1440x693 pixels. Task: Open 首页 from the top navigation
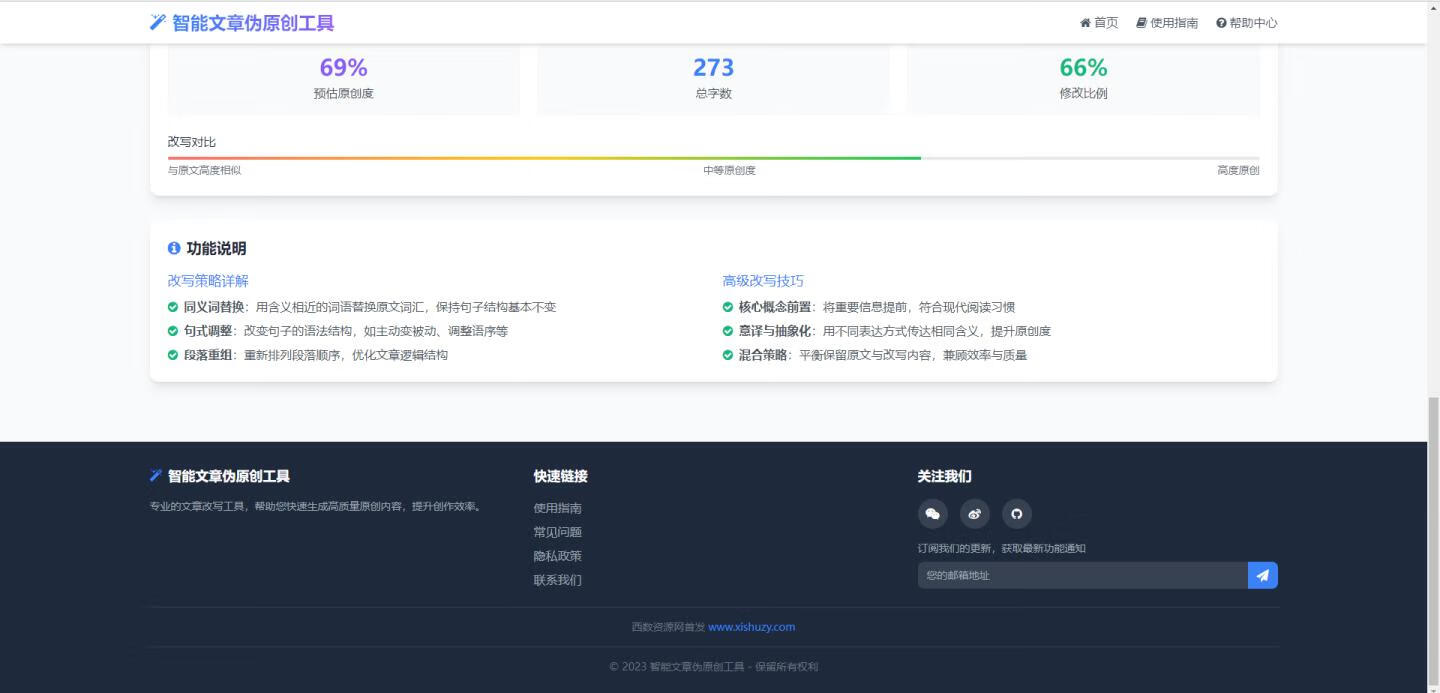(x=1097, y=22)
